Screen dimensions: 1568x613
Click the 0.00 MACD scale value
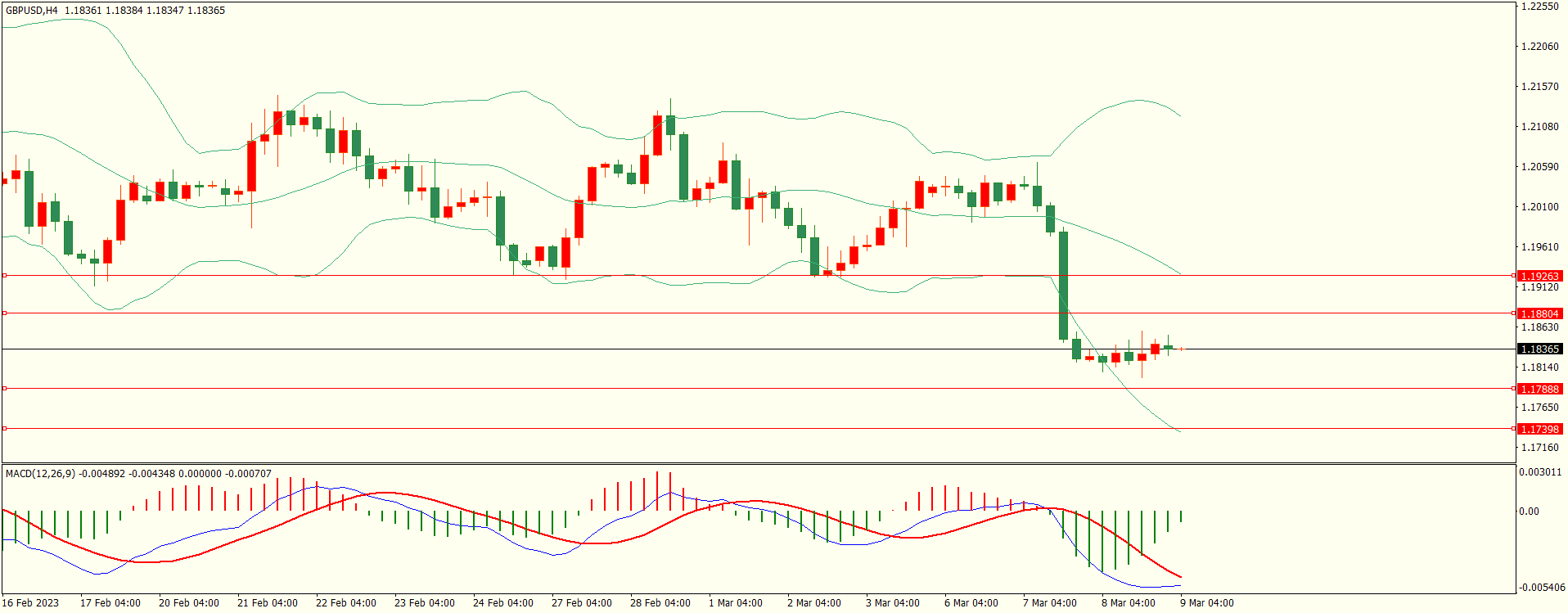[x=1529, y=512]
